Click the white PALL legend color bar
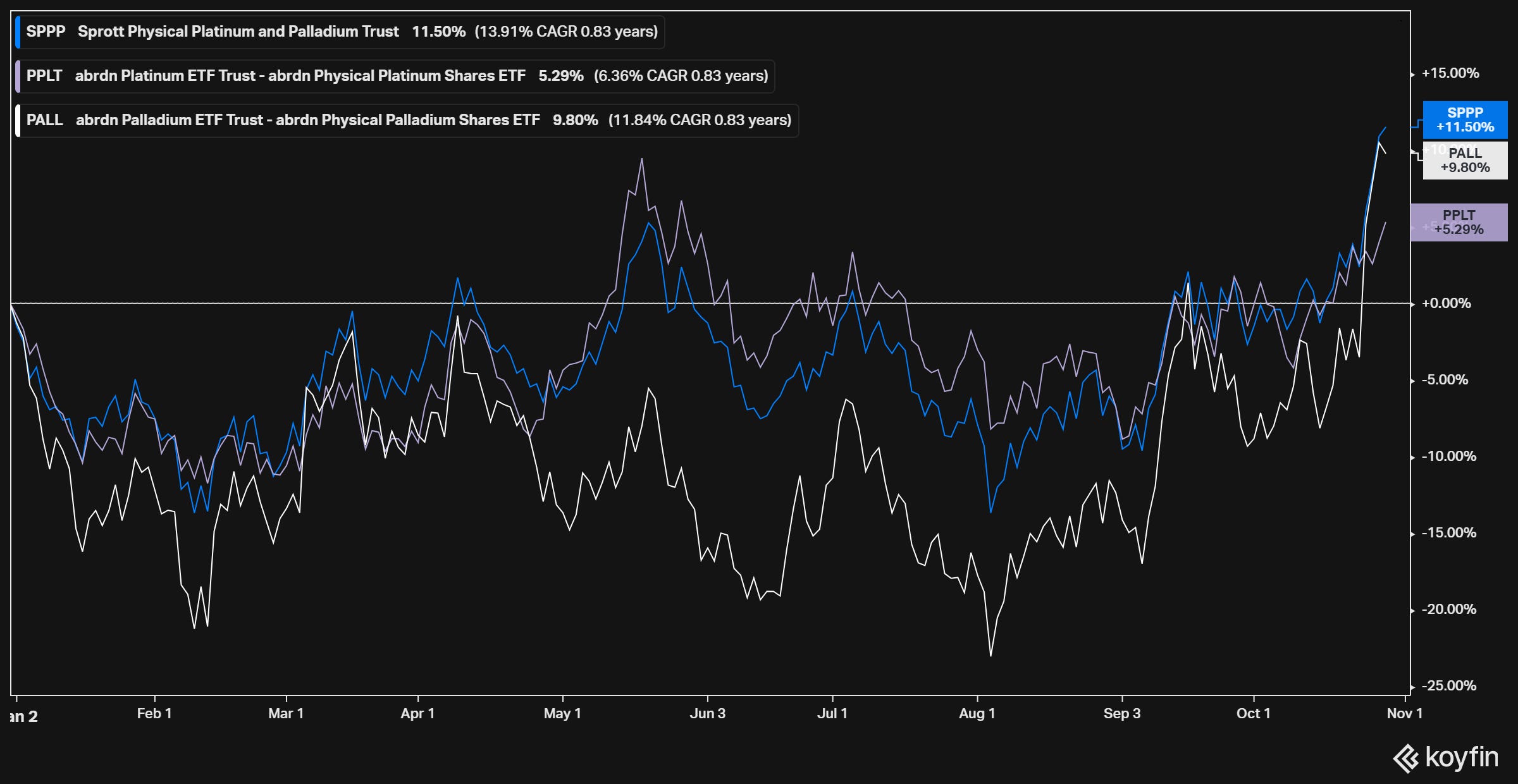1518x784 pixels. (18, 121)
